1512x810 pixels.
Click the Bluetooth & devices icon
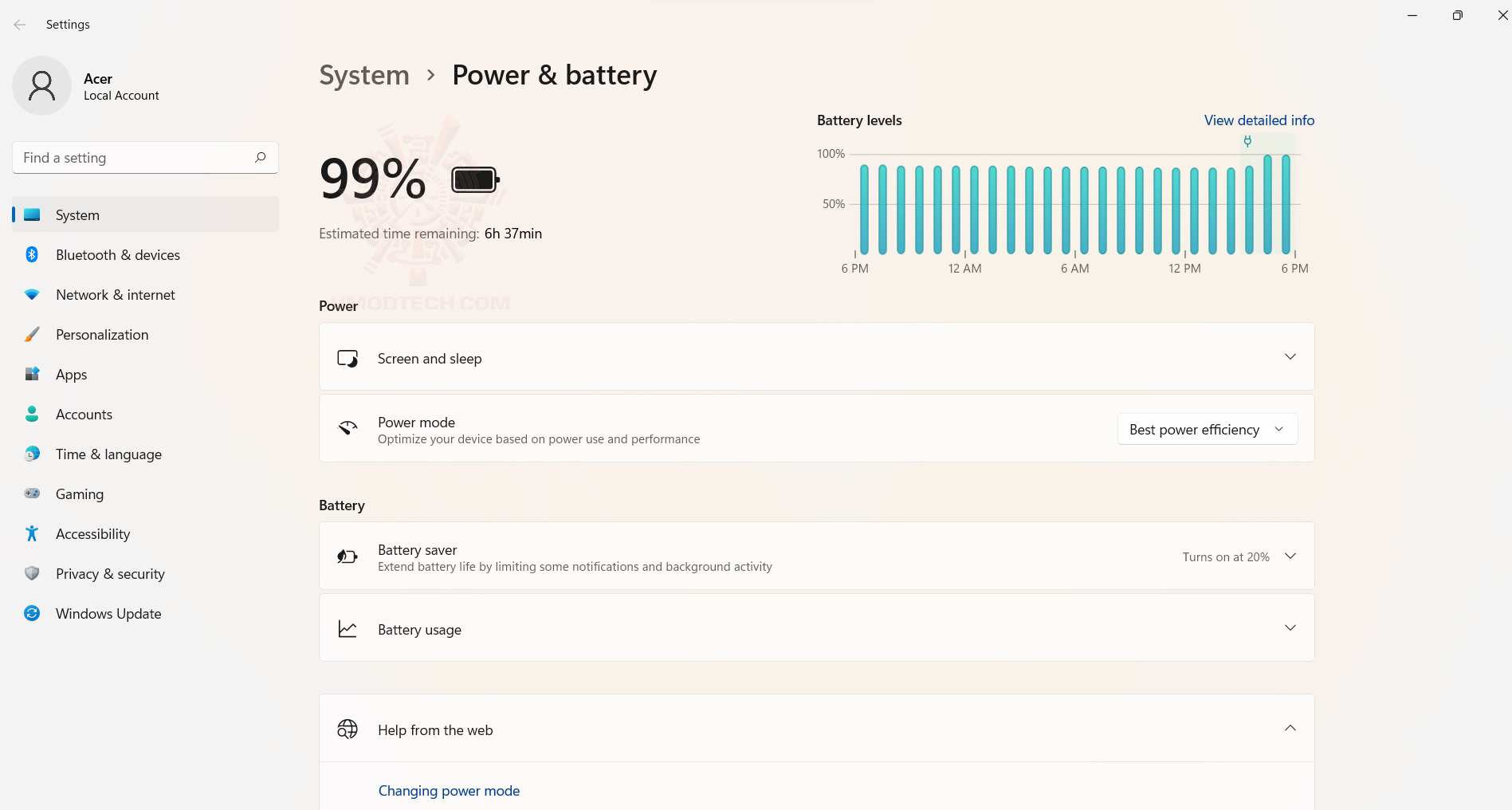(32, 254)
